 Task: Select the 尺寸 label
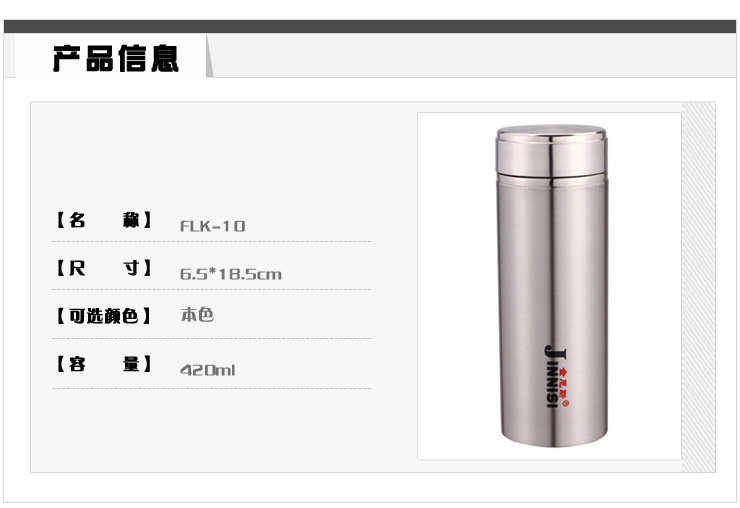pos(103,268)
